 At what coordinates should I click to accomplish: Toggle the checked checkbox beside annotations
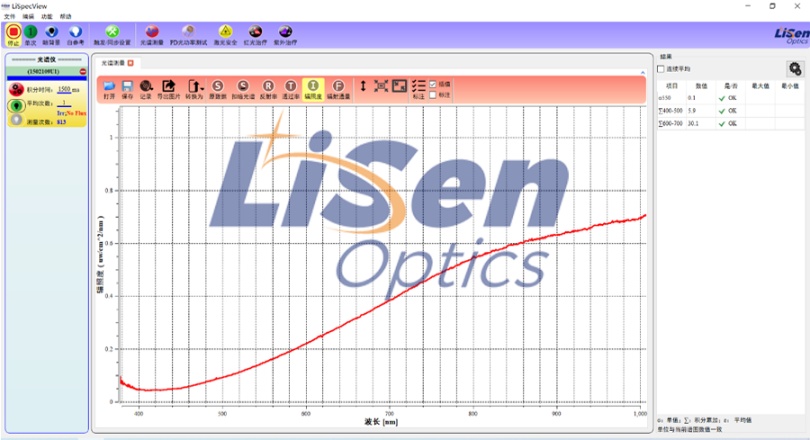433,84
